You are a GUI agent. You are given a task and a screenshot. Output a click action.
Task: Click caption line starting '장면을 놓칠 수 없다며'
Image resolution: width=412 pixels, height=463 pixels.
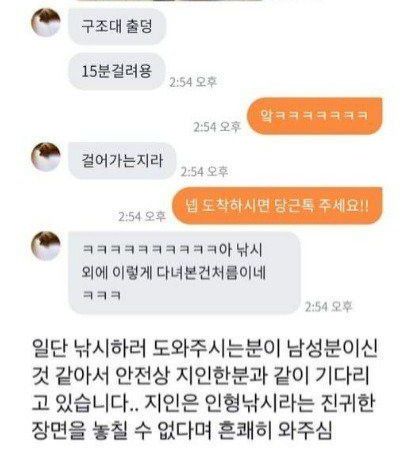pyautogui.click(x=182, y=430)
